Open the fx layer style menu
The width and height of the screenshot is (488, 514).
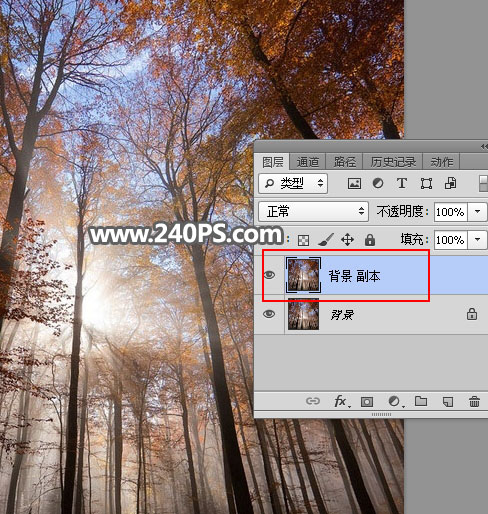point(341,401)
